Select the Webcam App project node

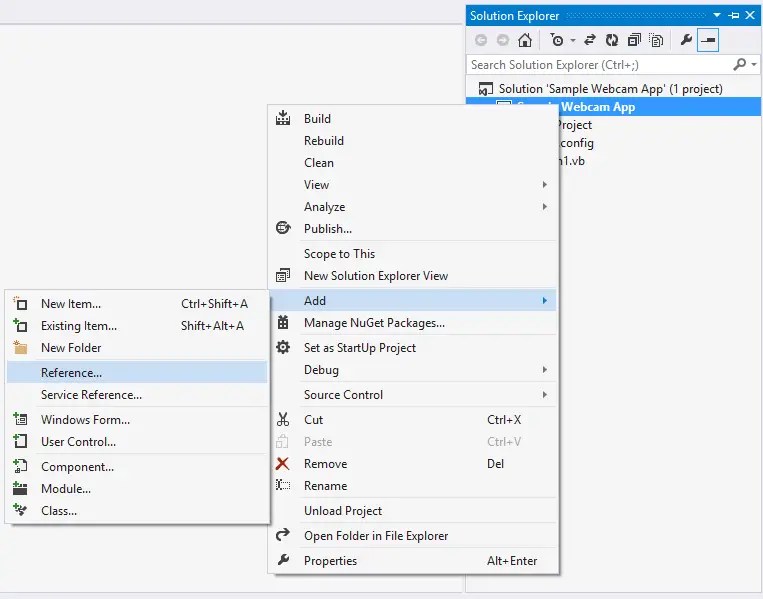(x=613, y=107)
